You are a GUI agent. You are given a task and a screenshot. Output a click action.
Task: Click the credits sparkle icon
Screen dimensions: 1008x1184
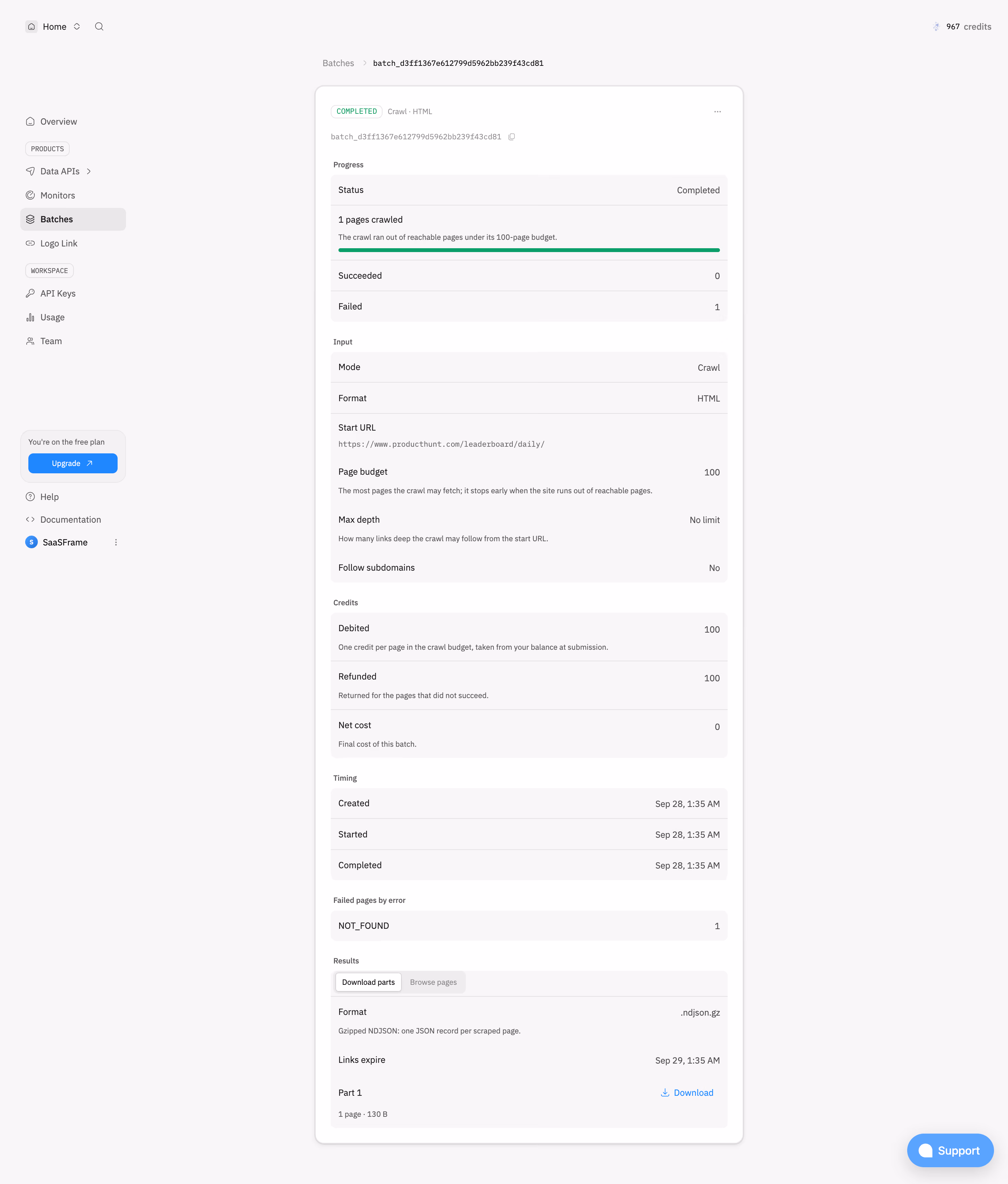point(936,27)
